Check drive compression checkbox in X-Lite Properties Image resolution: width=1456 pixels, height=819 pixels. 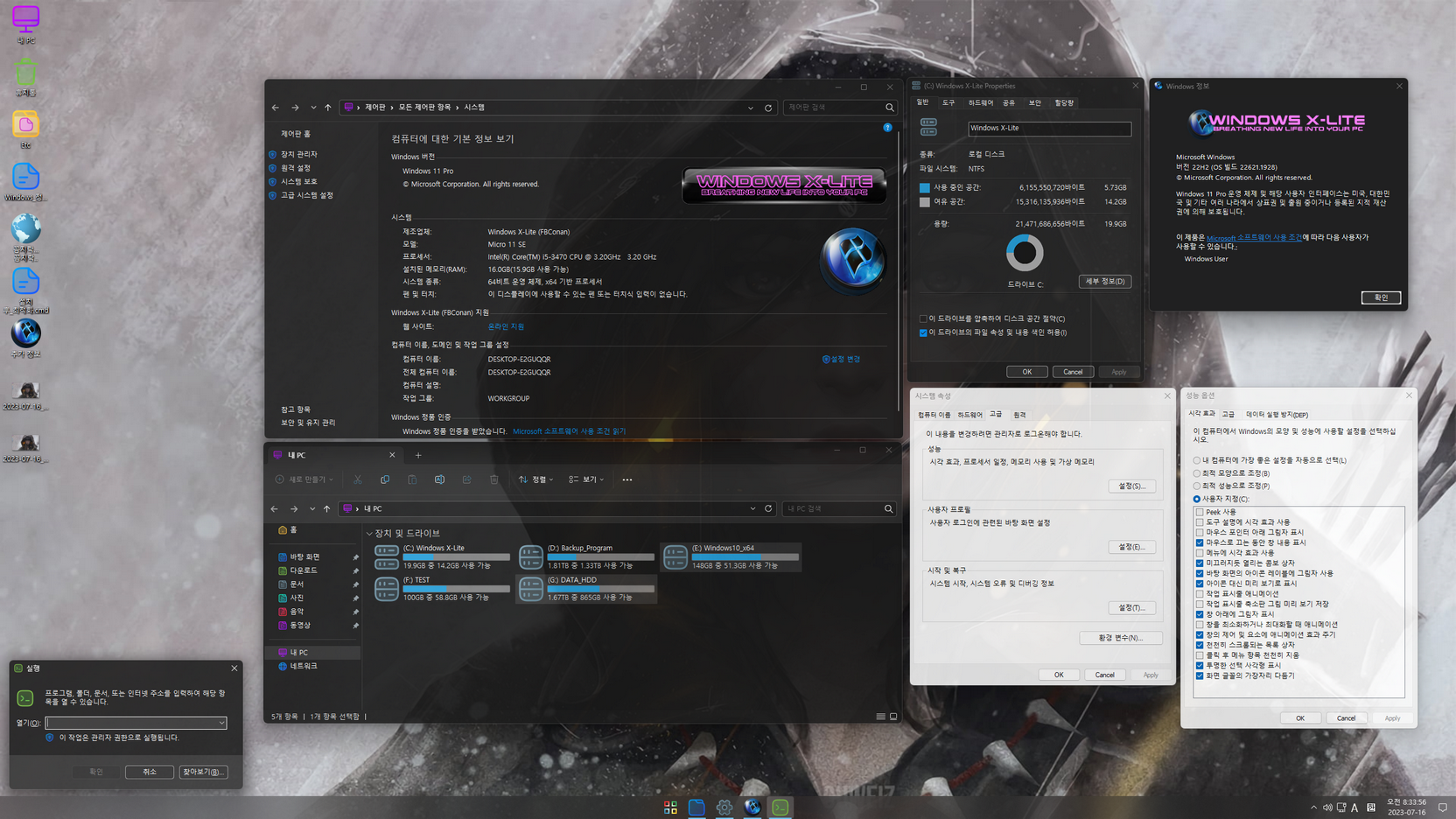923,319
